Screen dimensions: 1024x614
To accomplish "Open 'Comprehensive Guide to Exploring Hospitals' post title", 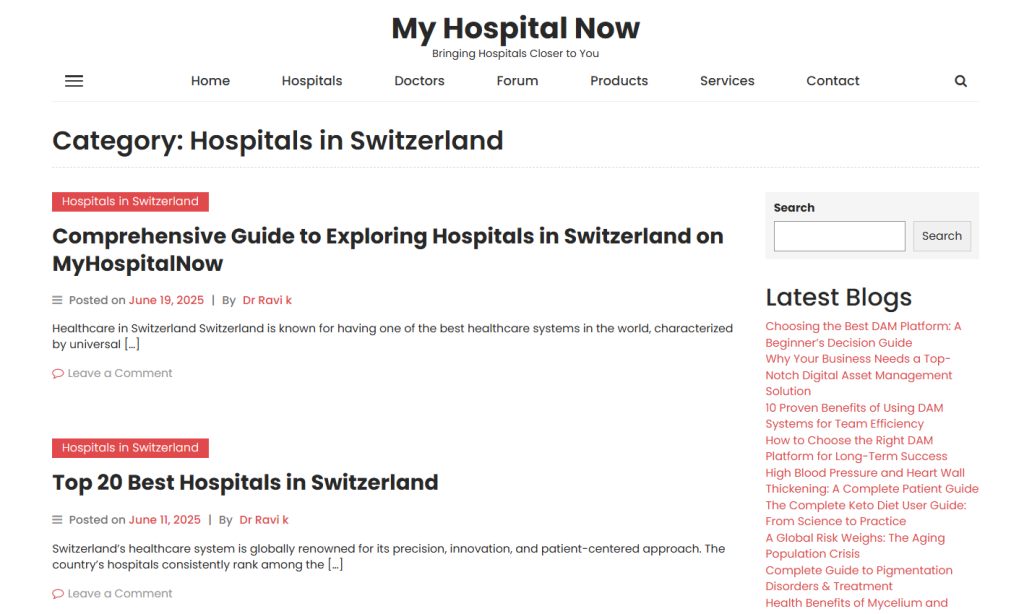I will pos(388,250).
